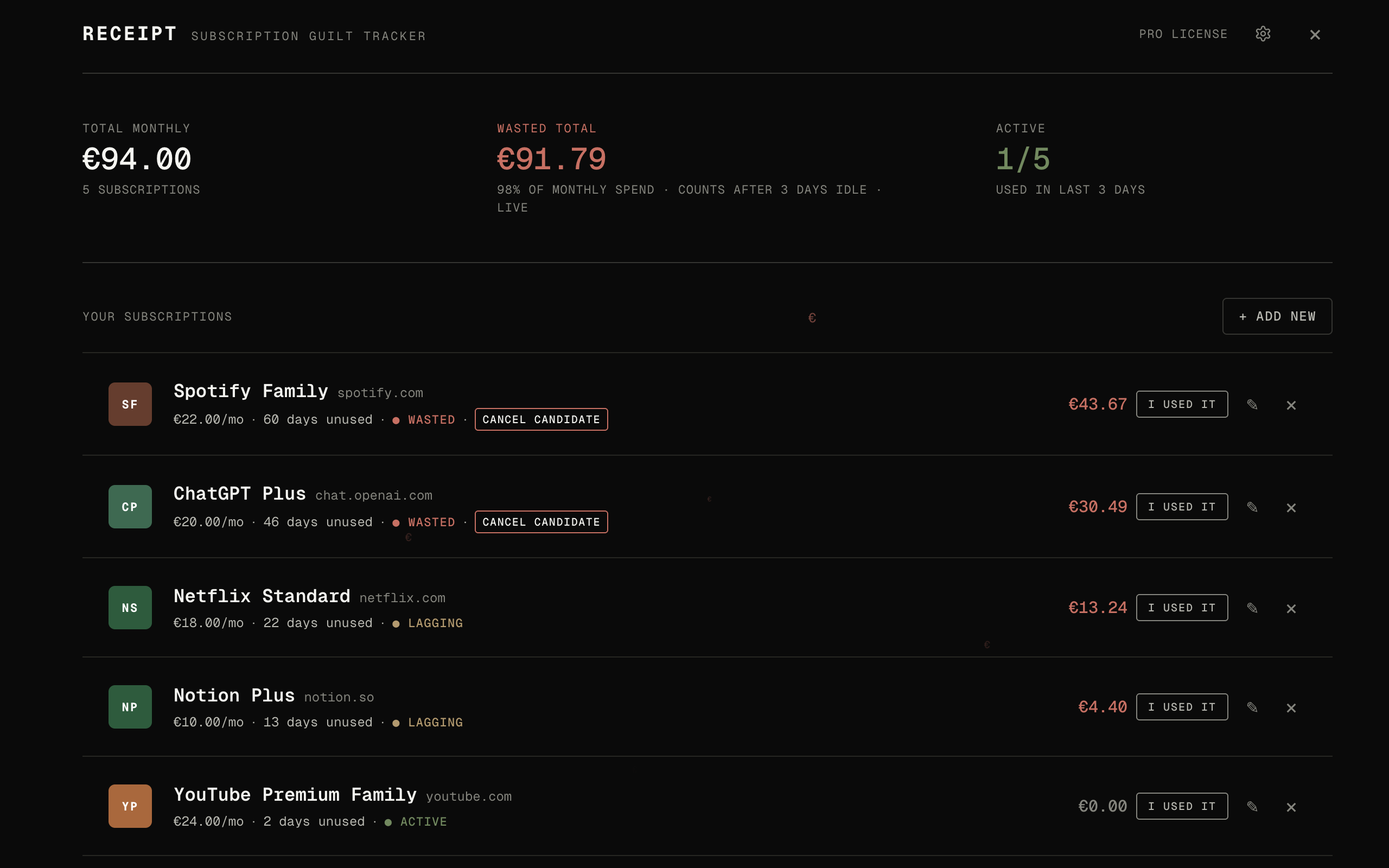Click the youtube.com domain text
Image resolution: width=1389 pixels, height=868 pixels.
tap(468, 797)
